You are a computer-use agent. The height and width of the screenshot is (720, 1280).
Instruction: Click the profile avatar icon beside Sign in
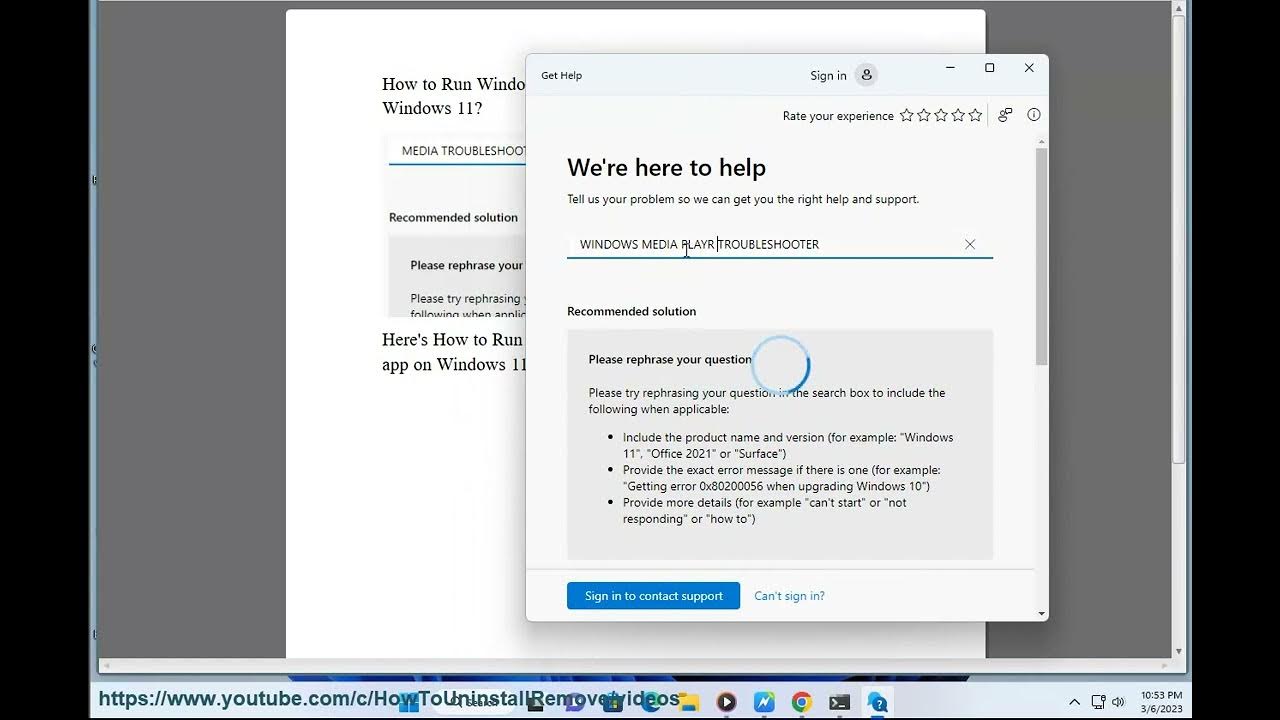[x=867, y=75]
